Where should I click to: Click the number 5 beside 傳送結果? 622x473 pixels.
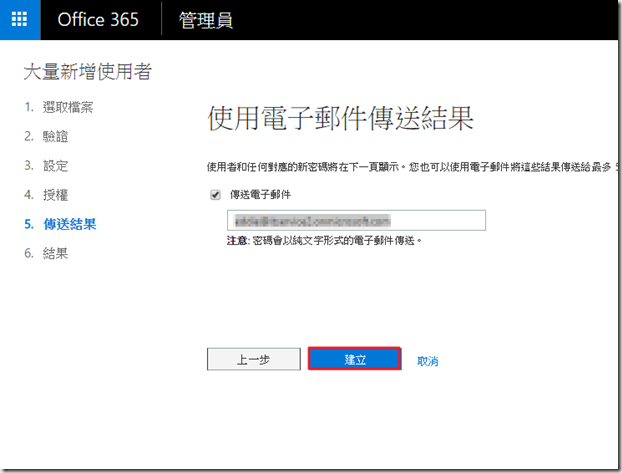(x=29, y=224)
